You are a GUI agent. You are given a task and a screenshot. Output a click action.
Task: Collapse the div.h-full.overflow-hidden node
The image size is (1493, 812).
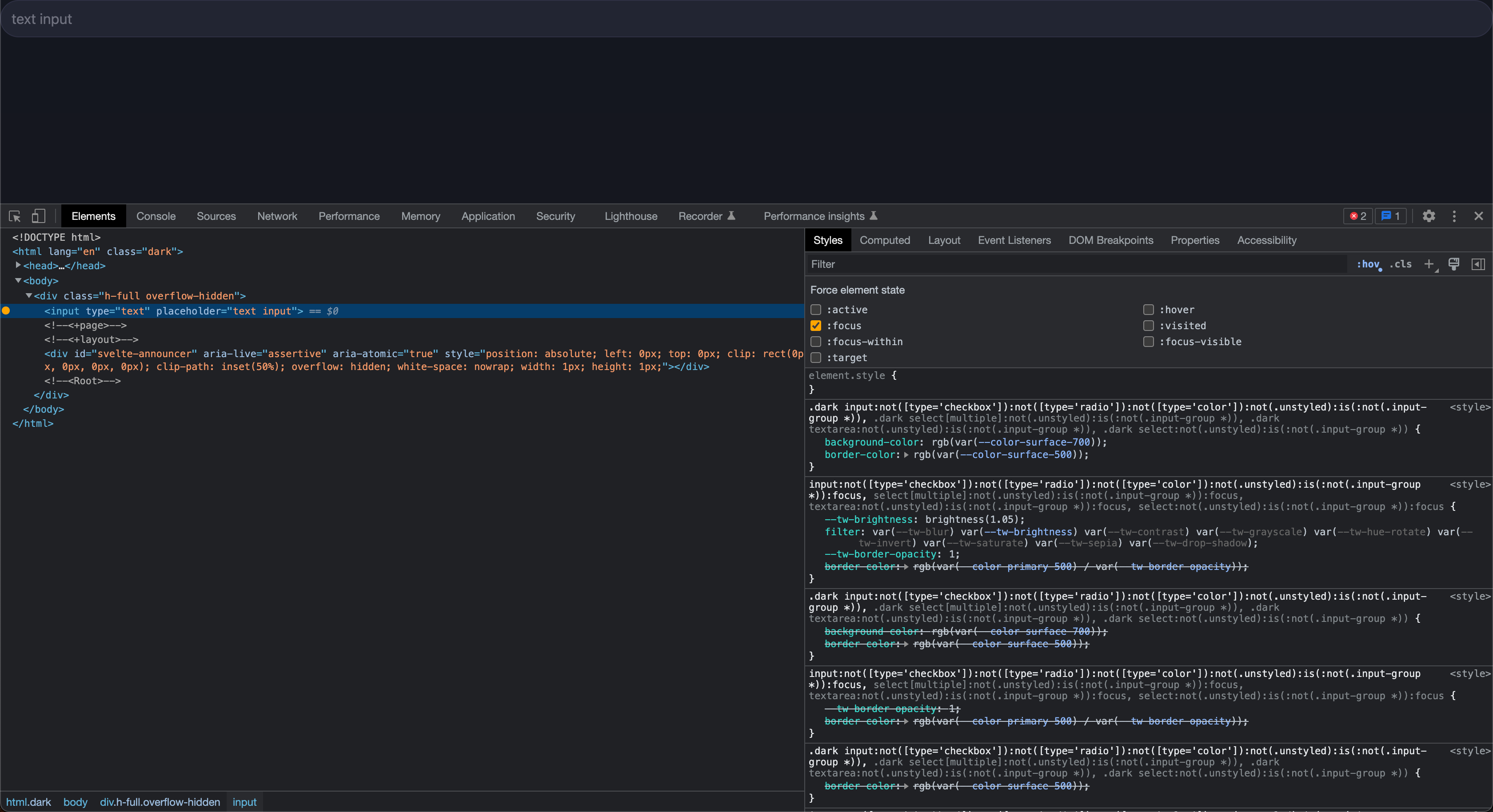28,295
